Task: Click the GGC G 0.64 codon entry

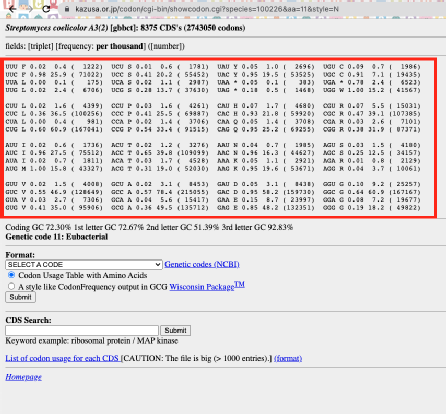Action: pos(372,192)
